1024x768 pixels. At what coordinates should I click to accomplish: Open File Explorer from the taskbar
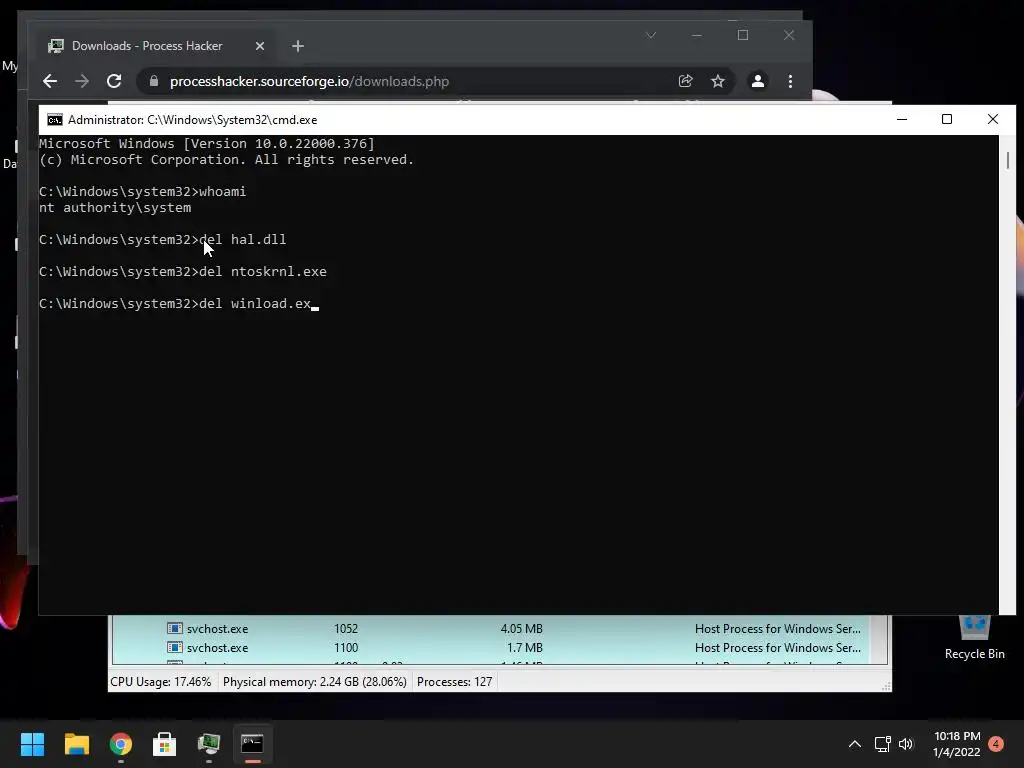point(76,744)
